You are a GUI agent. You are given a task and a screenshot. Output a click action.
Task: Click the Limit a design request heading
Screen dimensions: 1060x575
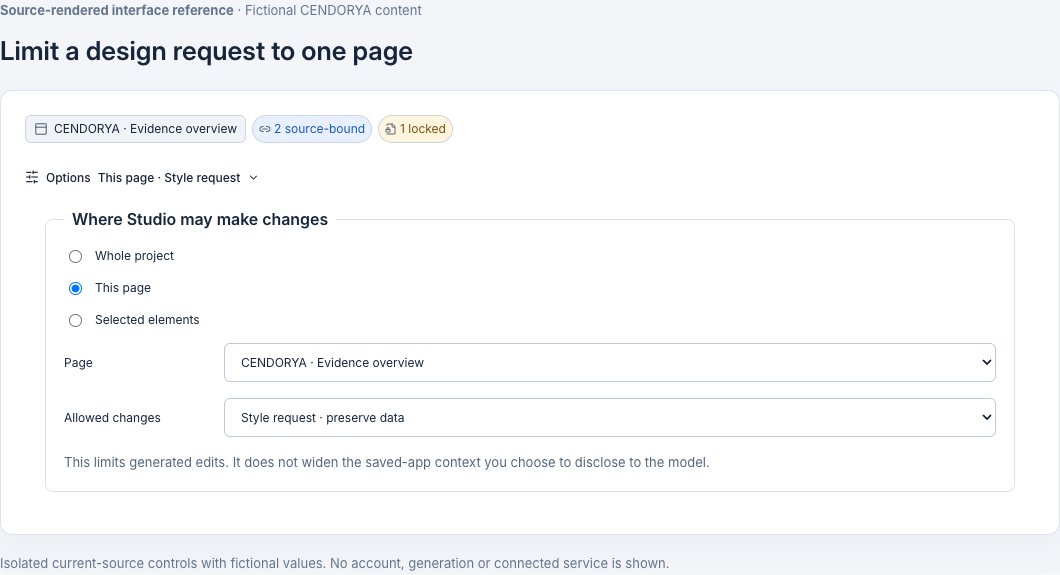click(206, 51)
